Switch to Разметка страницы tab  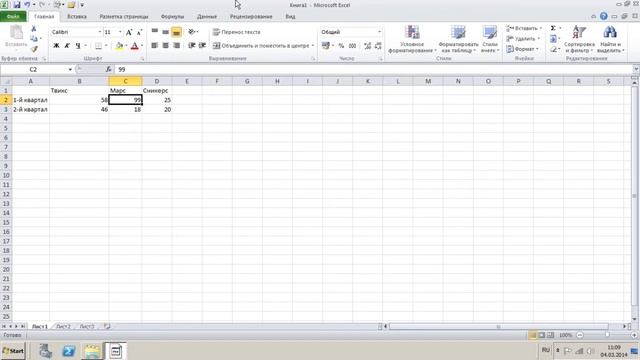click(124, 17)
